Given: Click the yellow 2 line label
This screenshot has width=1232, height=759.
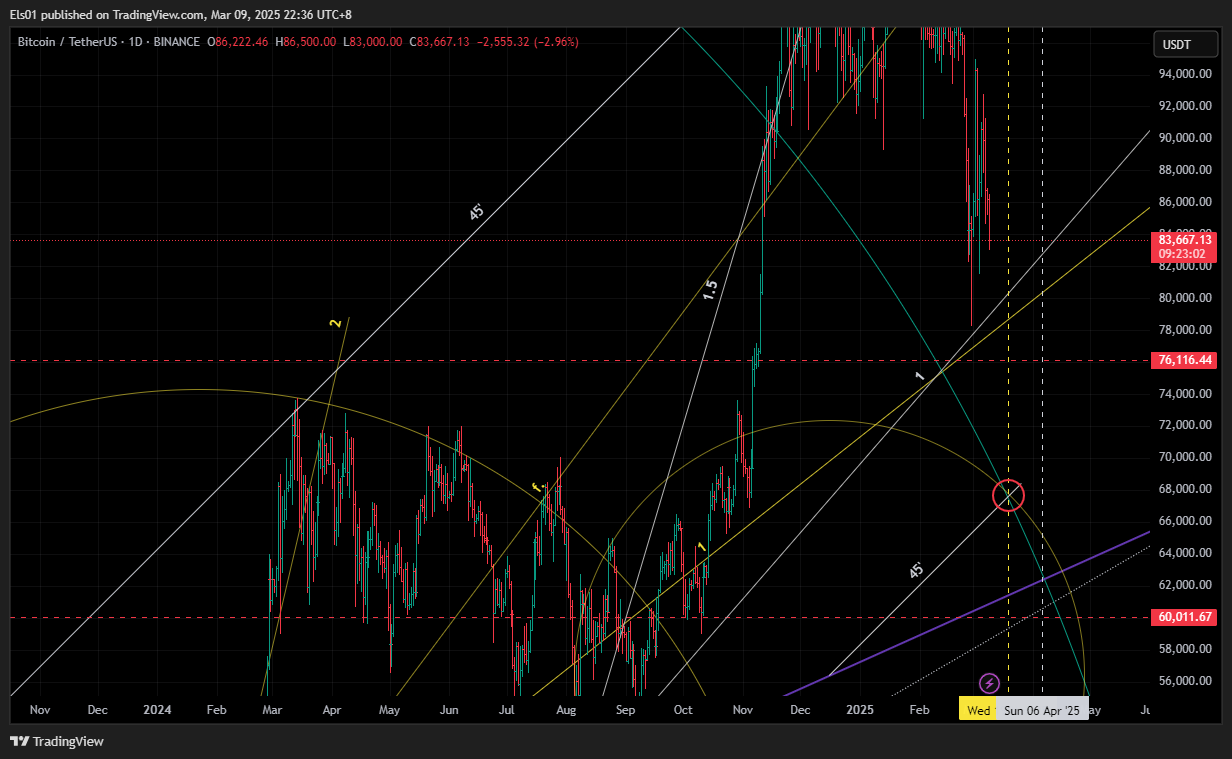Looking at the screenshot, I should click(x=335, y=323).
